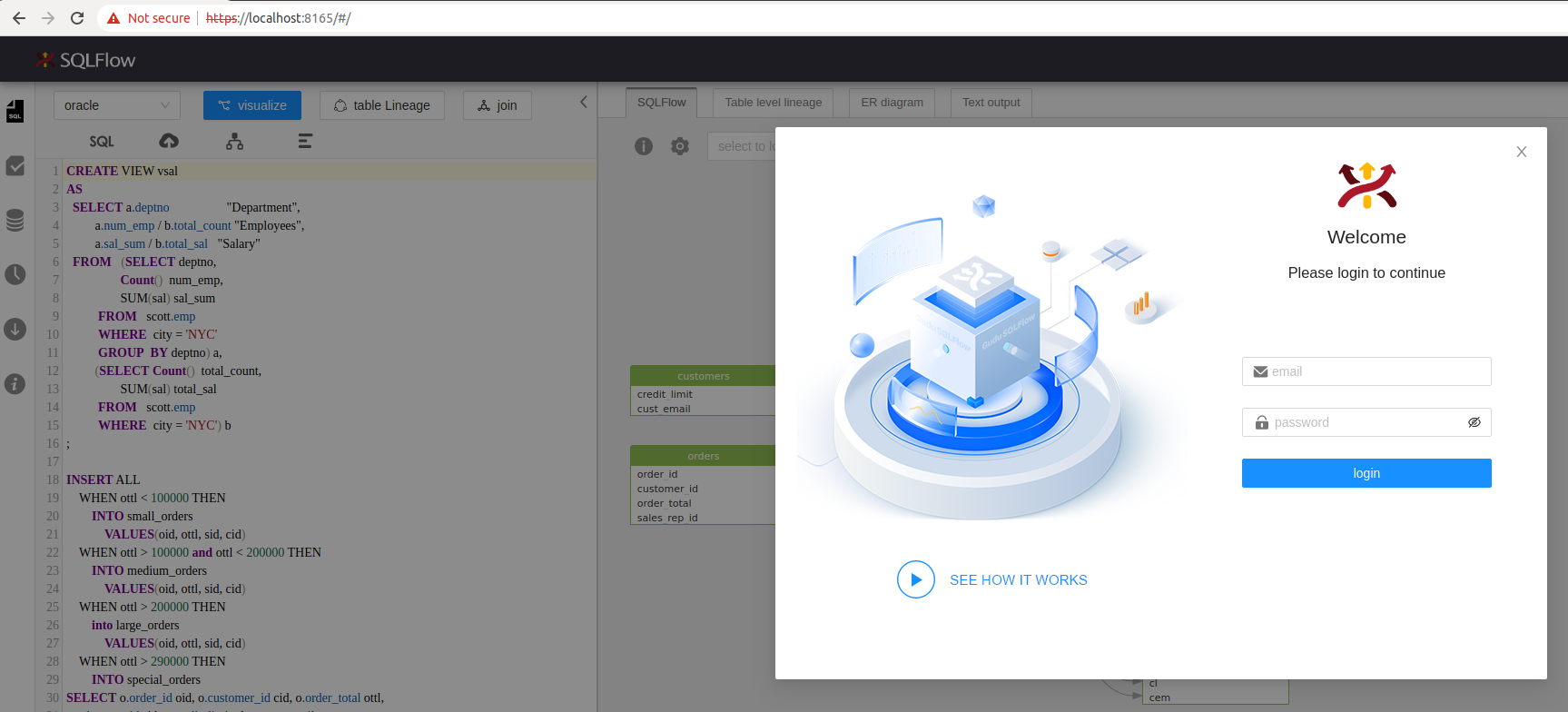The height and width of the screenshot is (712, 1568).
Task: Click the table Lineage button
Action: 382,105
